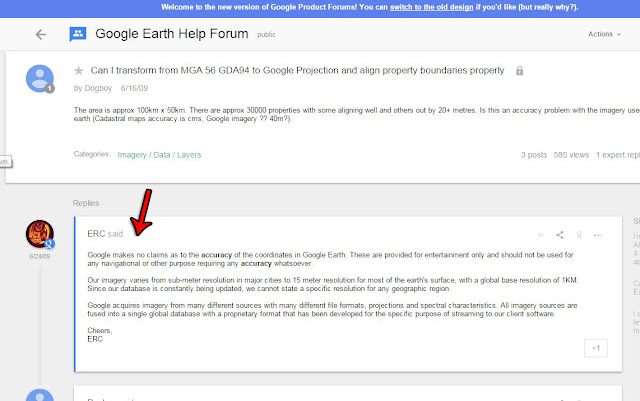The image size is (640, 401).
Task: Click the '3 posts' count
Action: [x=534, y=155]
